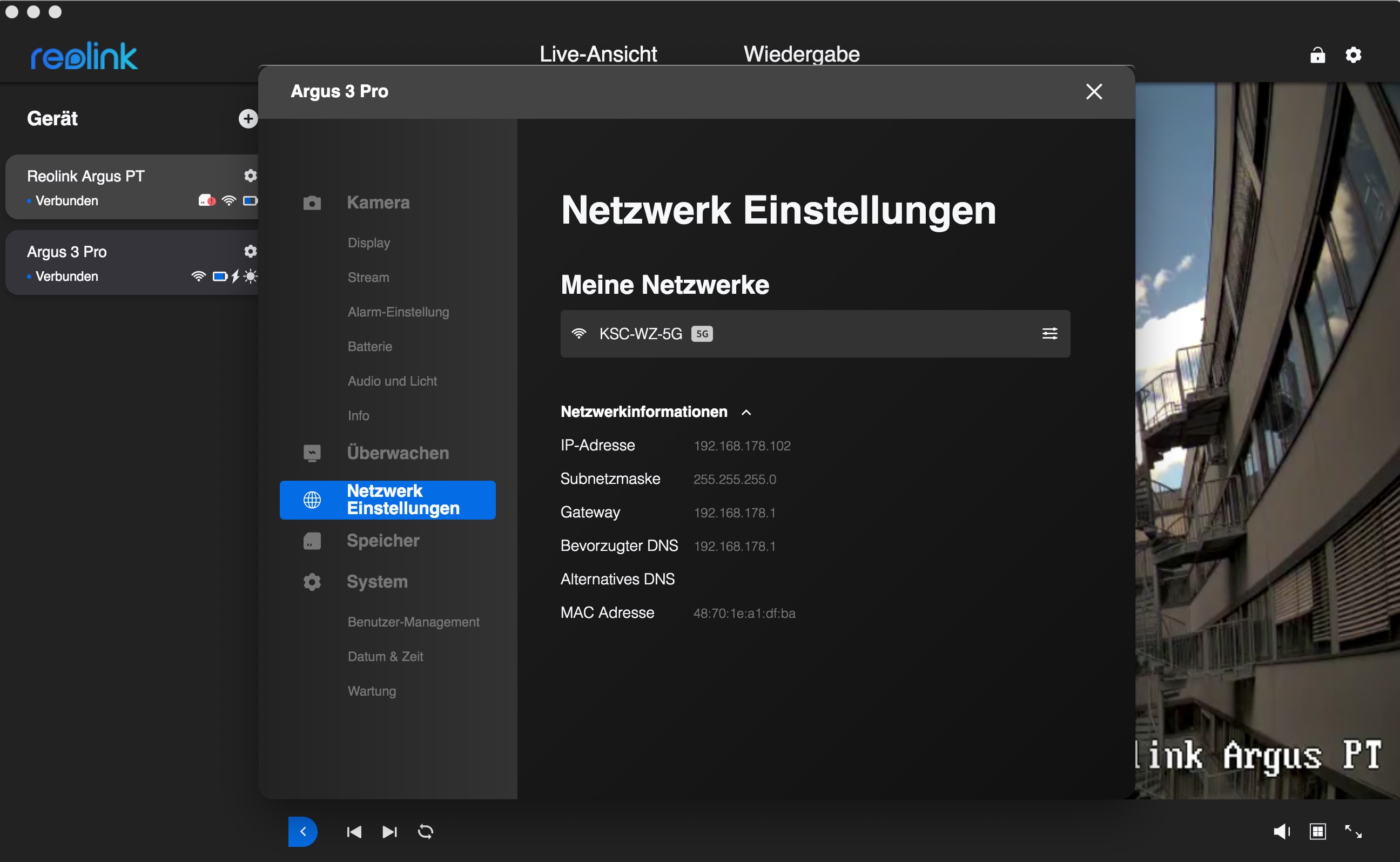Enter fullscreen with the expand arrows icon
This screenshot has height=862, width=1400.
(x=1353, y=831)
